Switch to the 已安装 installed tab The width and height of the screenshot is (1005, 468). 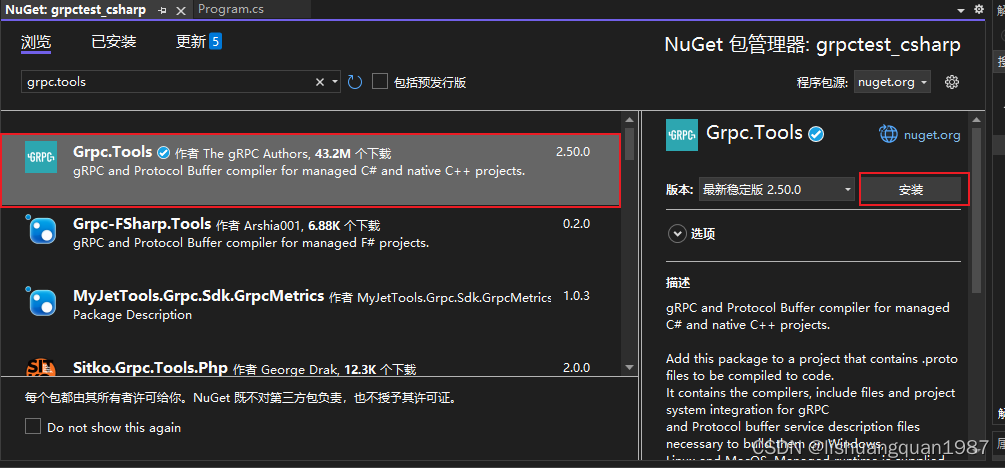113,42
